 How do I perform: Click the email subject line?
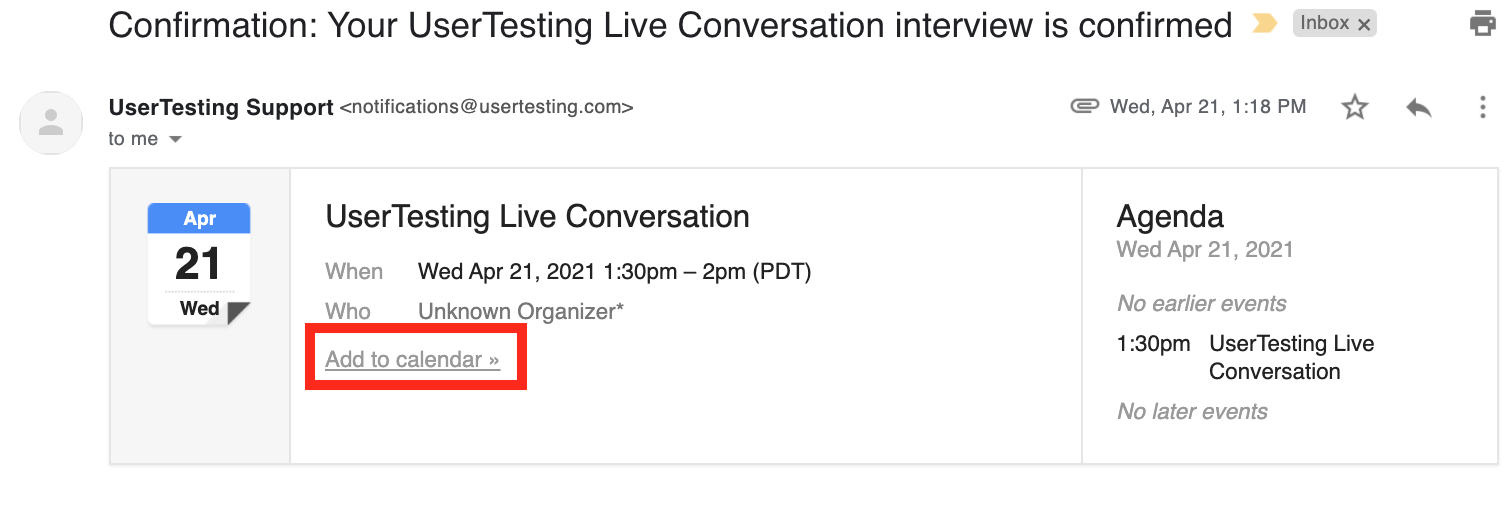[670, 25]
